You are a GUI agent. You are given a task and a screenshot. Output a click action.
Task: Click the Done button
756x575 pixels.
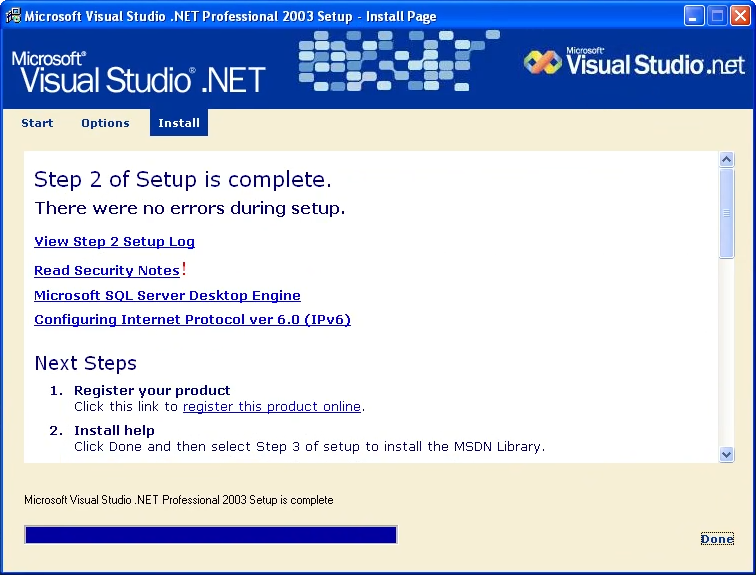[716, 539]
